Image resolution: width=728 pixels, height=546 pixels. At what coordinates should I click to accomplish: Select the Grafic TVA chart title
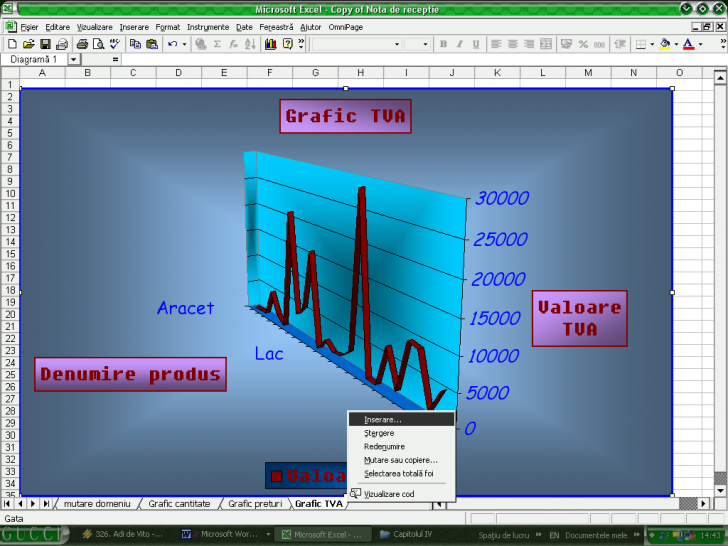(345, 116)
